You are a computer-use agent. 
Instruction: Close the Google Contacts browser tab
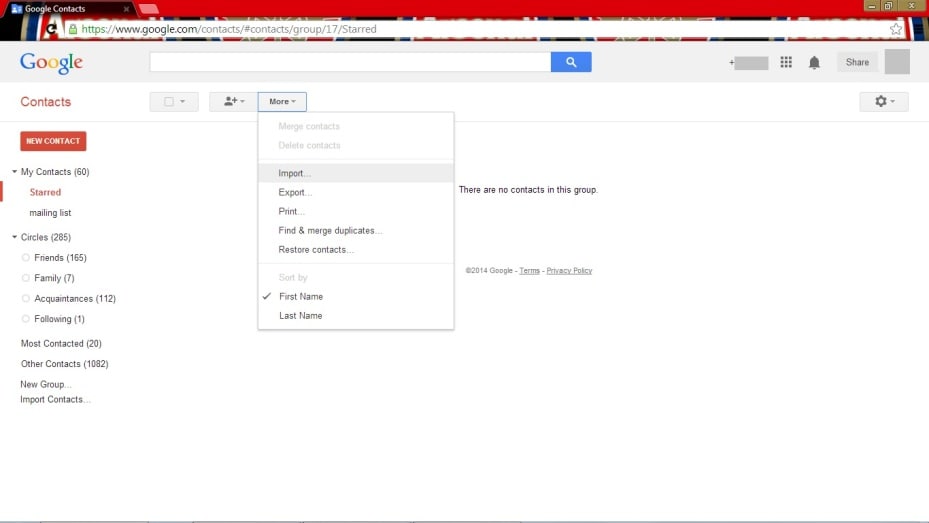[x=126, y=9]
